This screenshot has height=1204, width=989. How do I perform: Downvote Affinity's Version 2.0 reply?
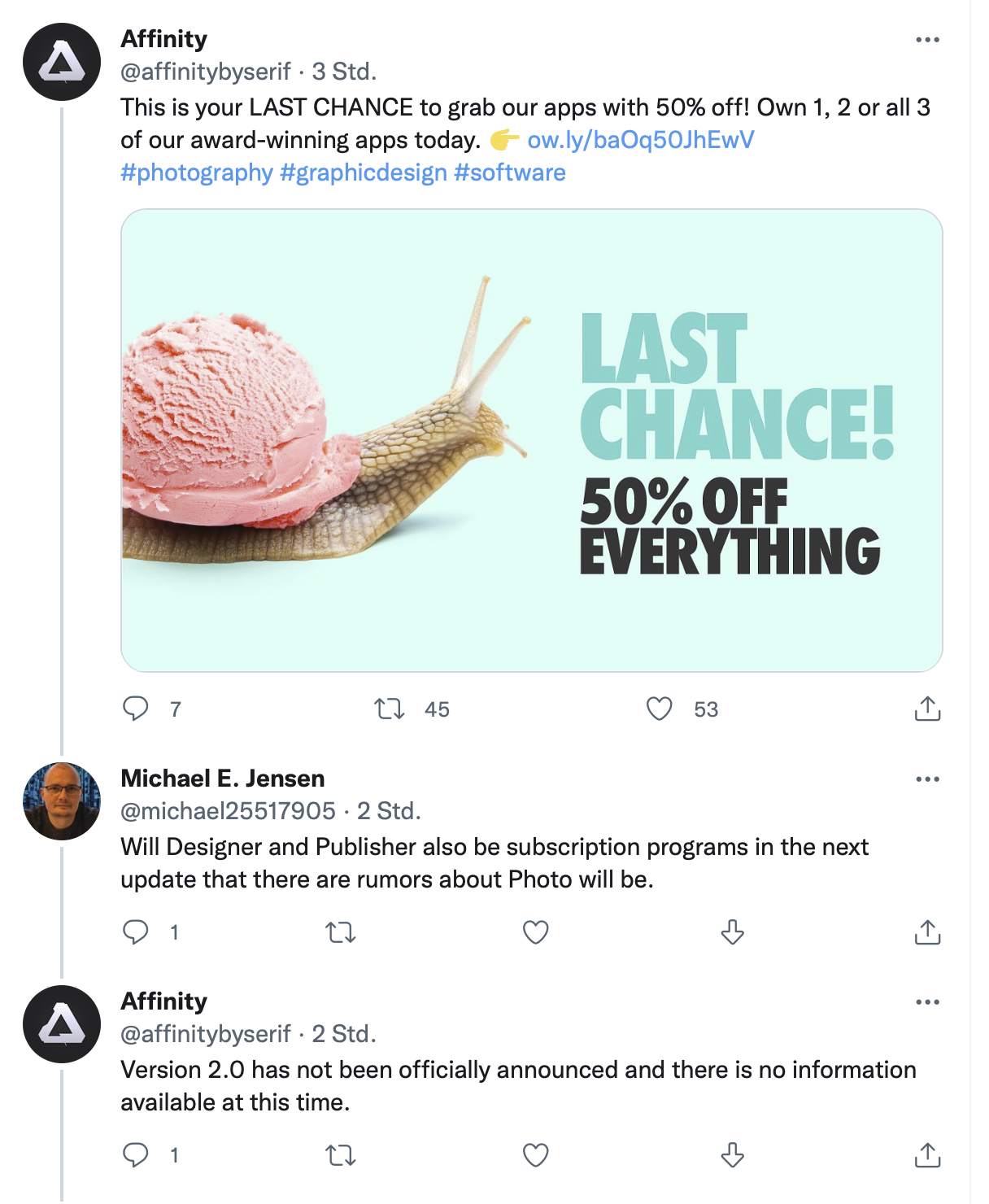click(732, 1154)
